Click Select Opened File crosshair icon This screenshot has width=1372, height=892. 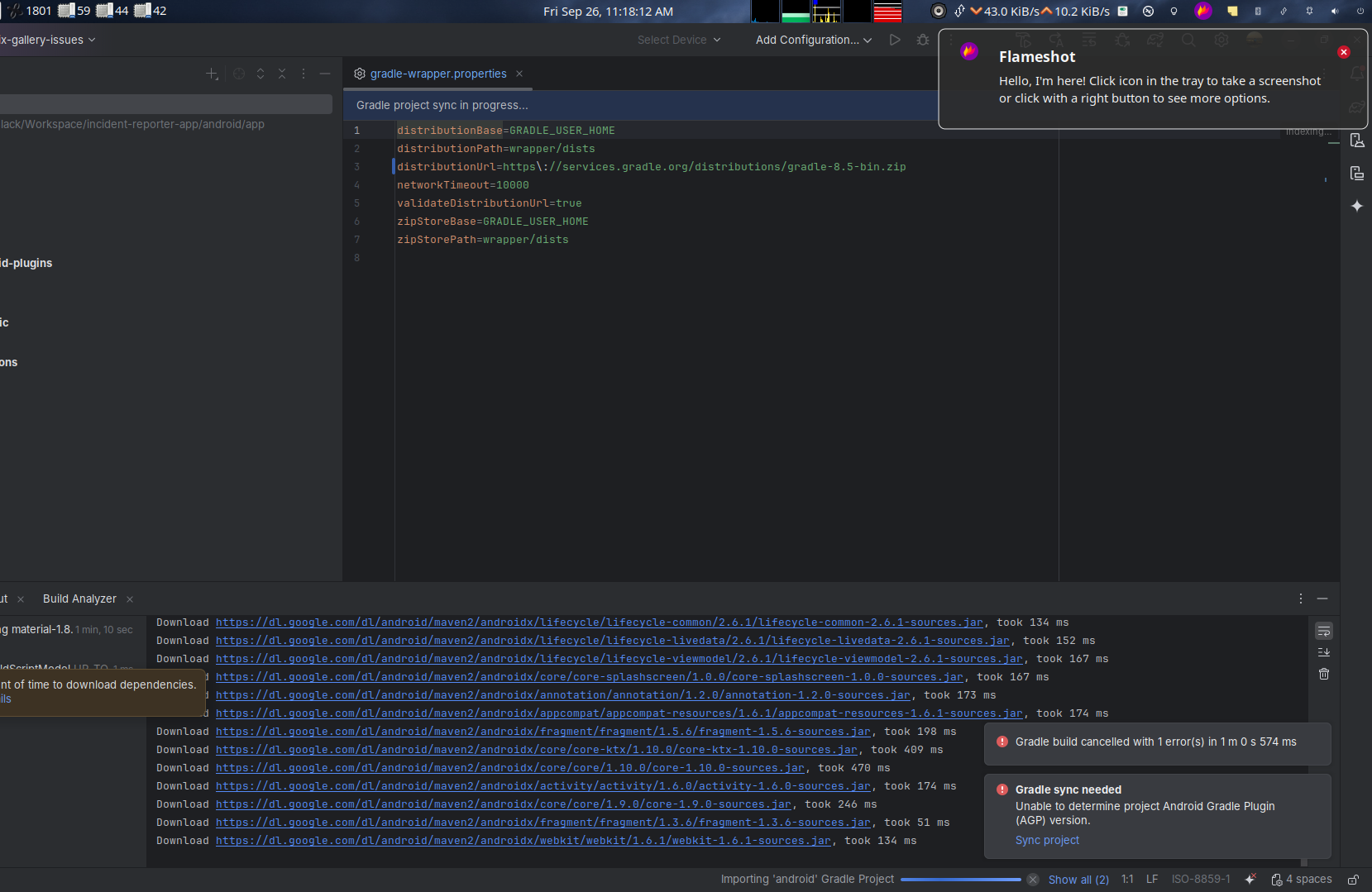coord(239,74)
